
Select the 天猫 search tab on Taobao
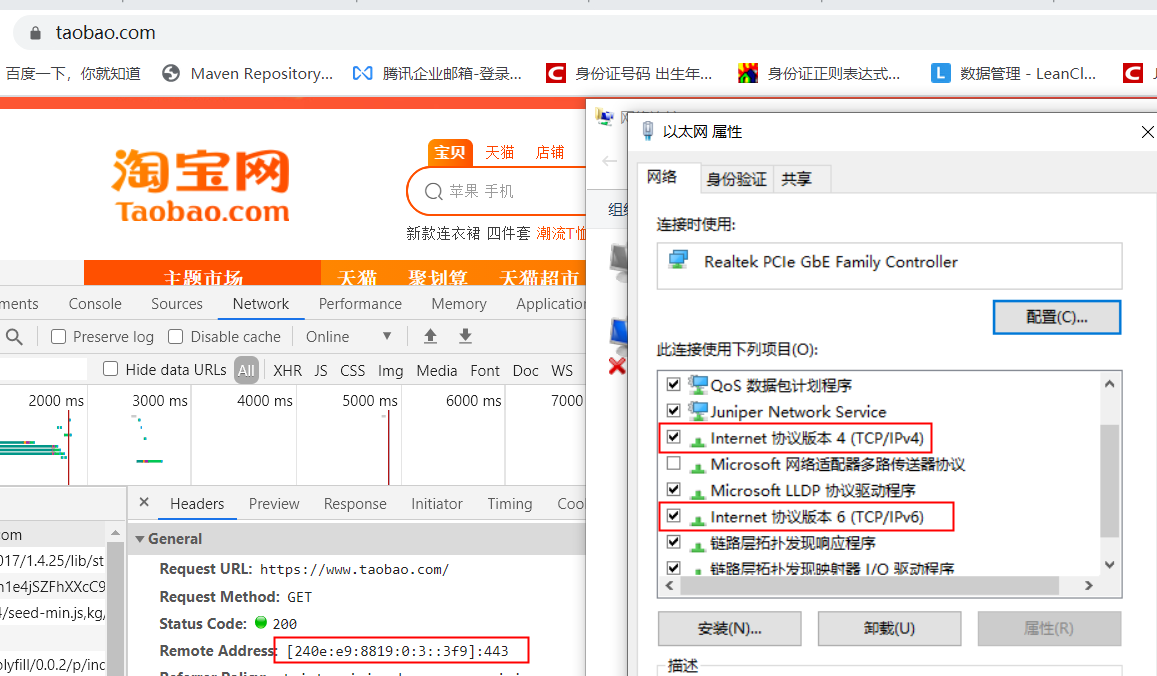click(499, 153)
